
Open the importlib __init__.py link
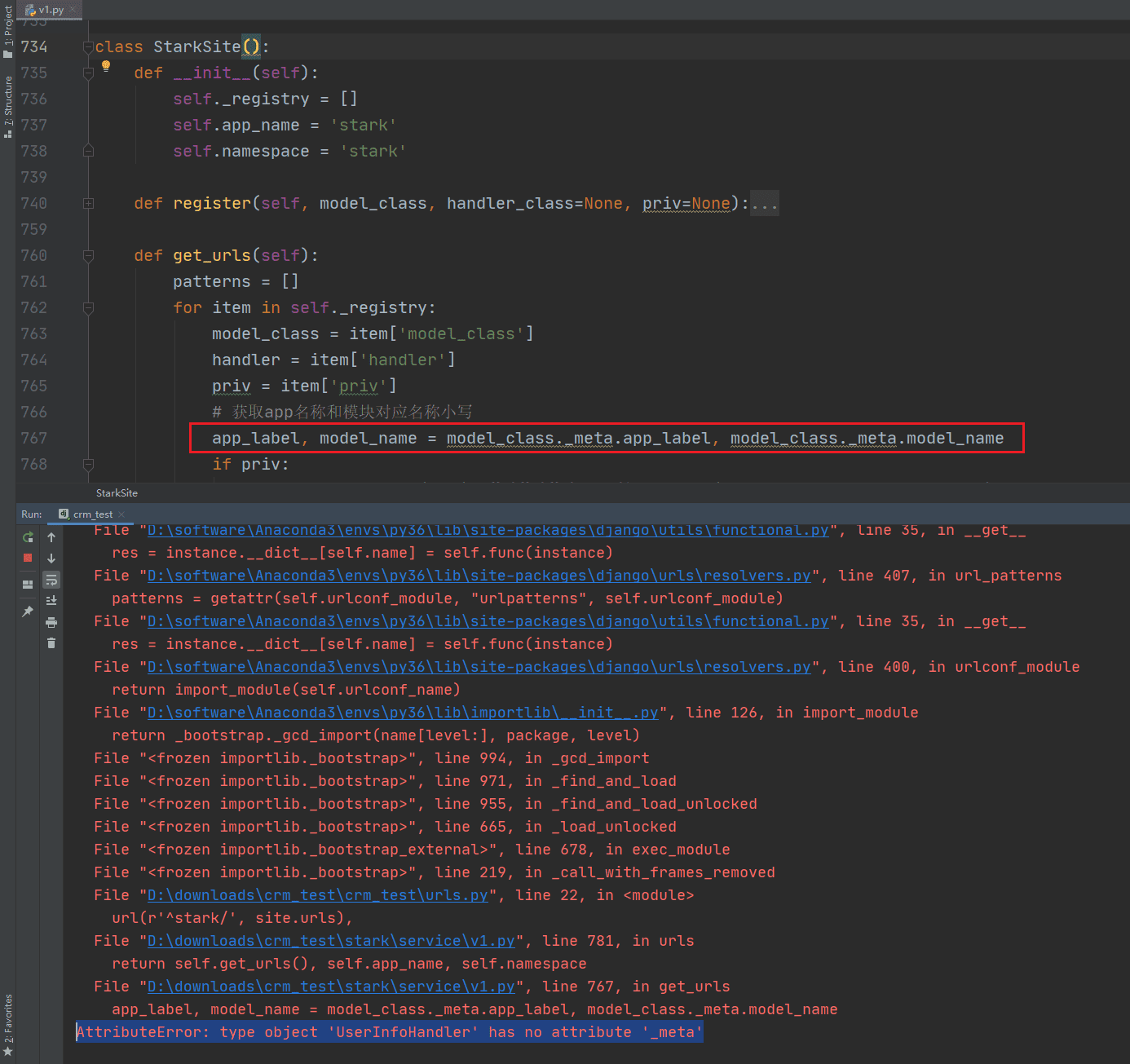point(403,713)
